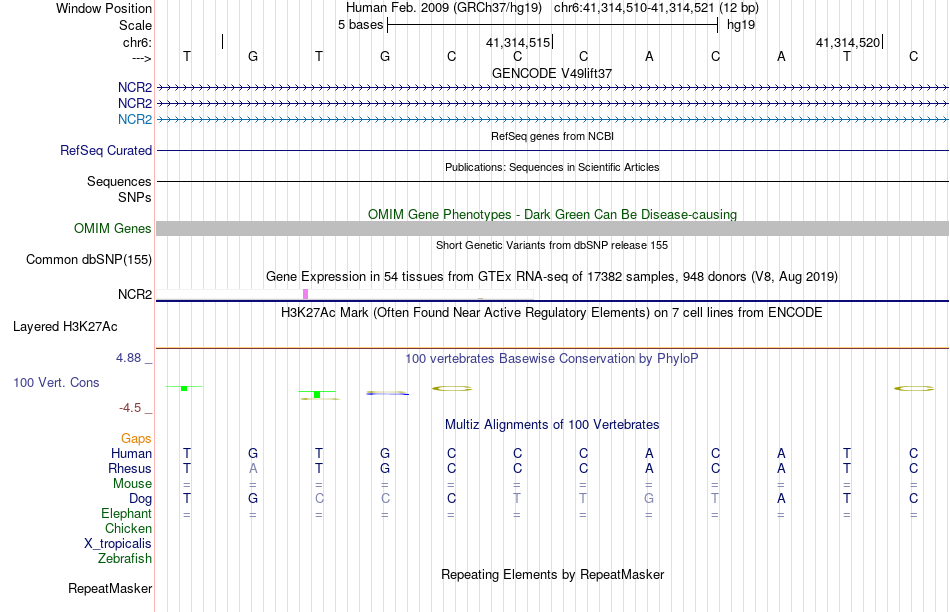Click the faded A base in the Rhesus row
This screenshot has height=612, width=950.
253,468
